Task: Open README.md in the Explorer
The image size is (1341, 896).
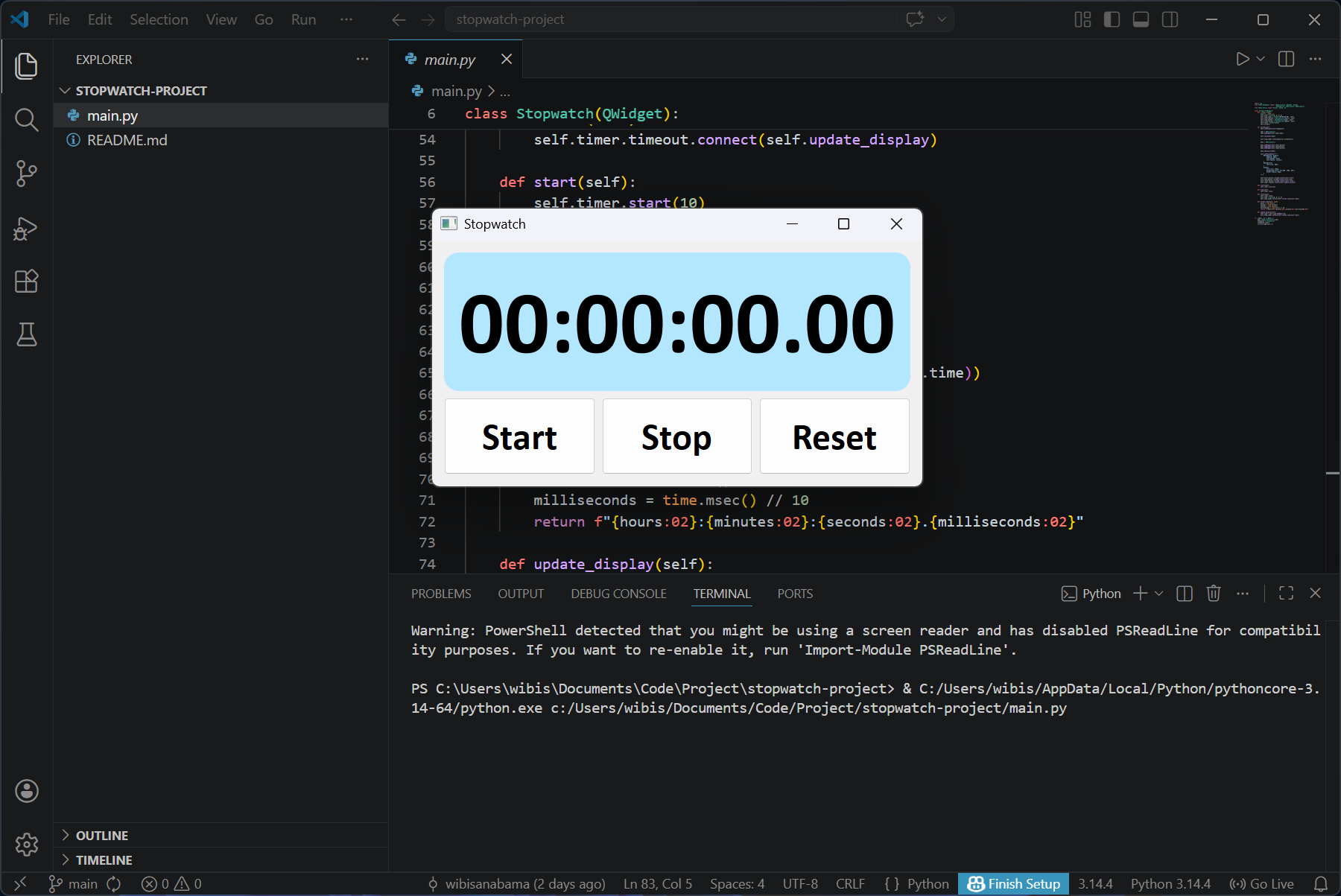Action: coord(127,140)
